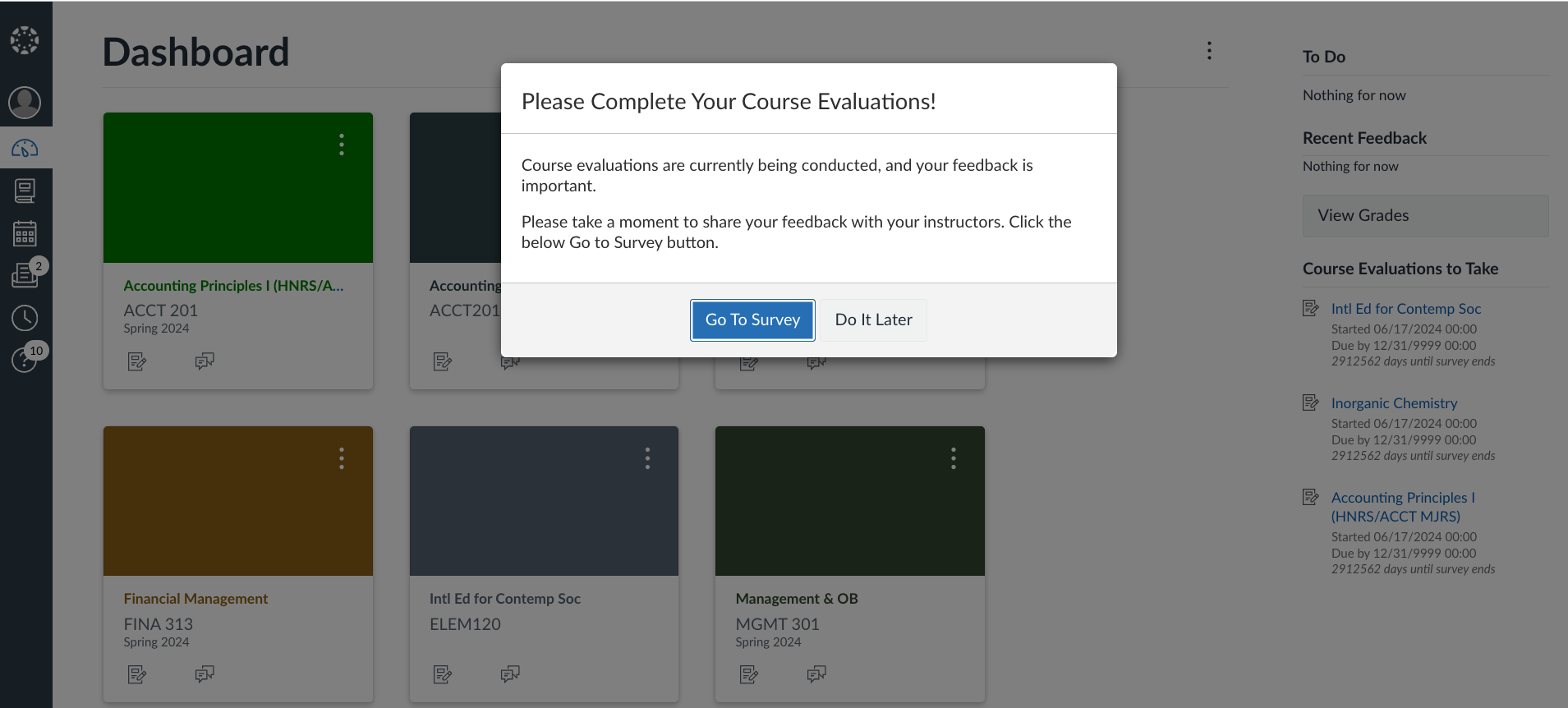Click the View Grades button

(x=1425, y=216)
